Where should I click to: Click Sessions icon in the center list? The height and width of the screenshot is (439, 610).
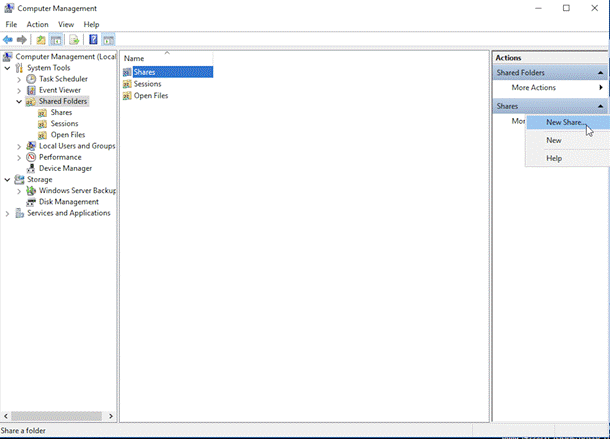[127, 84]
